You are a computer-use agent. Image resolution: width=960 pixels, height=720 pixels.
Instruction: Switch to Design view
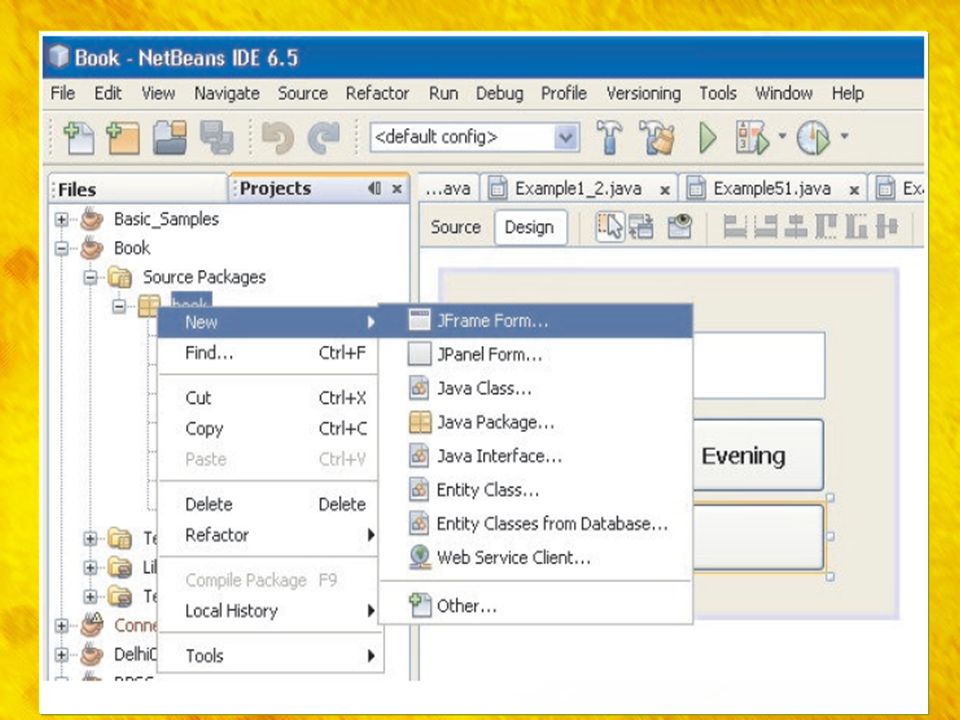(x=530, y=227)
